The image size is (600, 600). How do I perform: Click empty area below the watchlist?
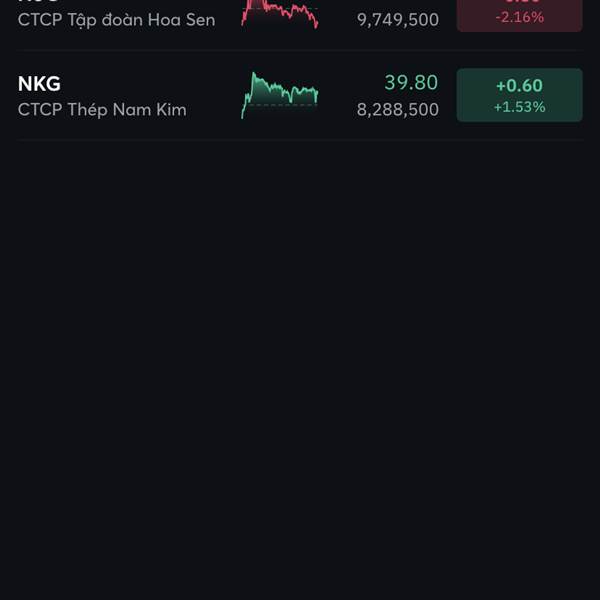300,367
